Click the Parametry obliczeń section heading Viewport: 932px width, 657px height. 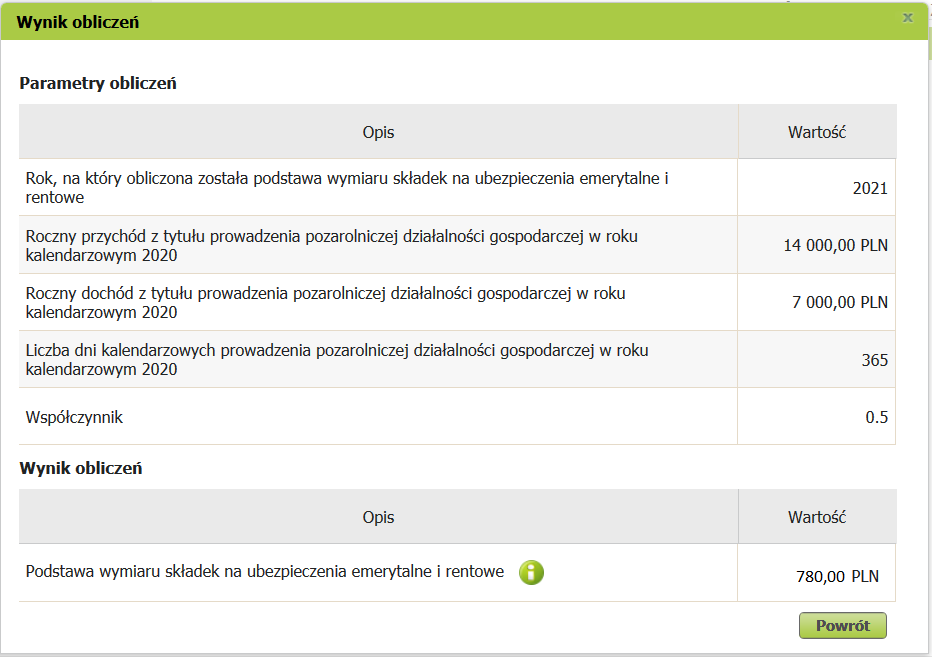pos(98,83)
